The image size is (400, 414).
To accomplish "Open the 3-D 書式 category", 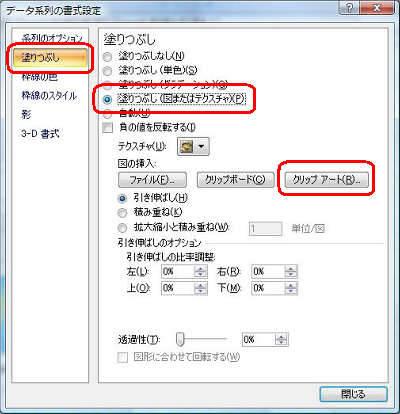I will pyautogui.click(x=40, y=134).
